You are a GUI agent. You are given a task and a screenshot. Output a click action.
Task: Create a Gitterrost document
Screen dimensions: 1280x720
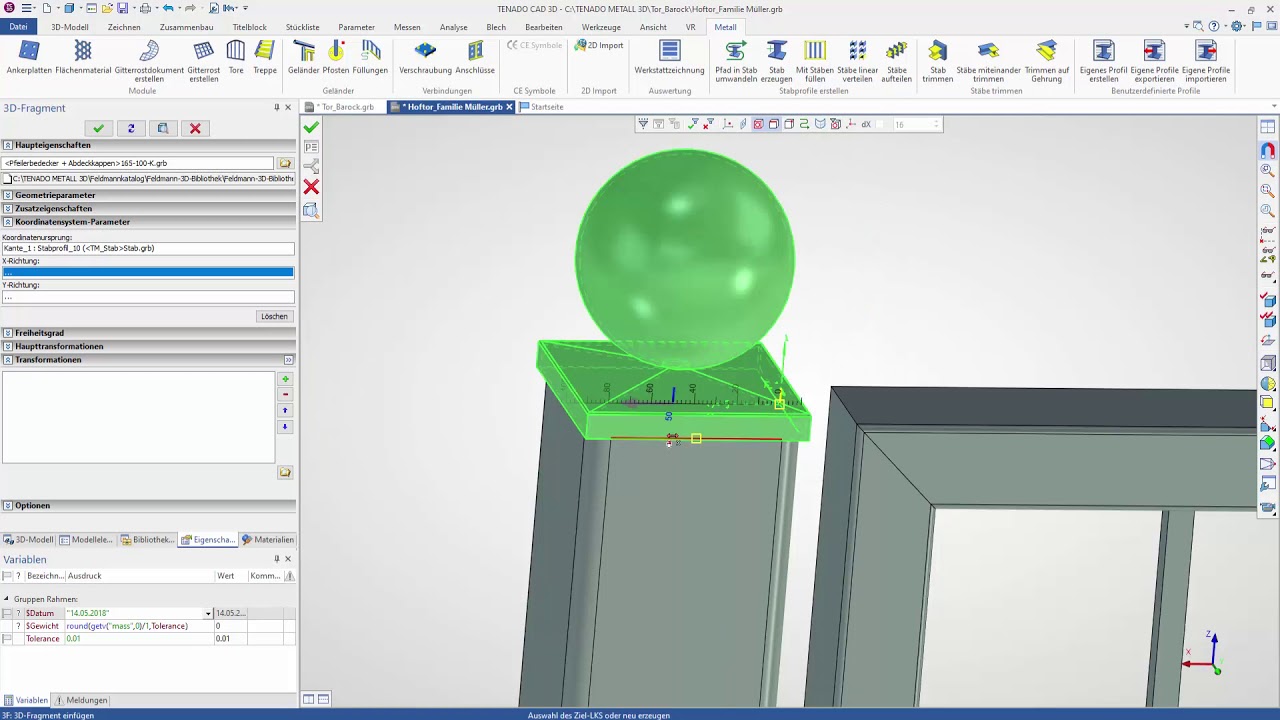click(x=149, y=61)
